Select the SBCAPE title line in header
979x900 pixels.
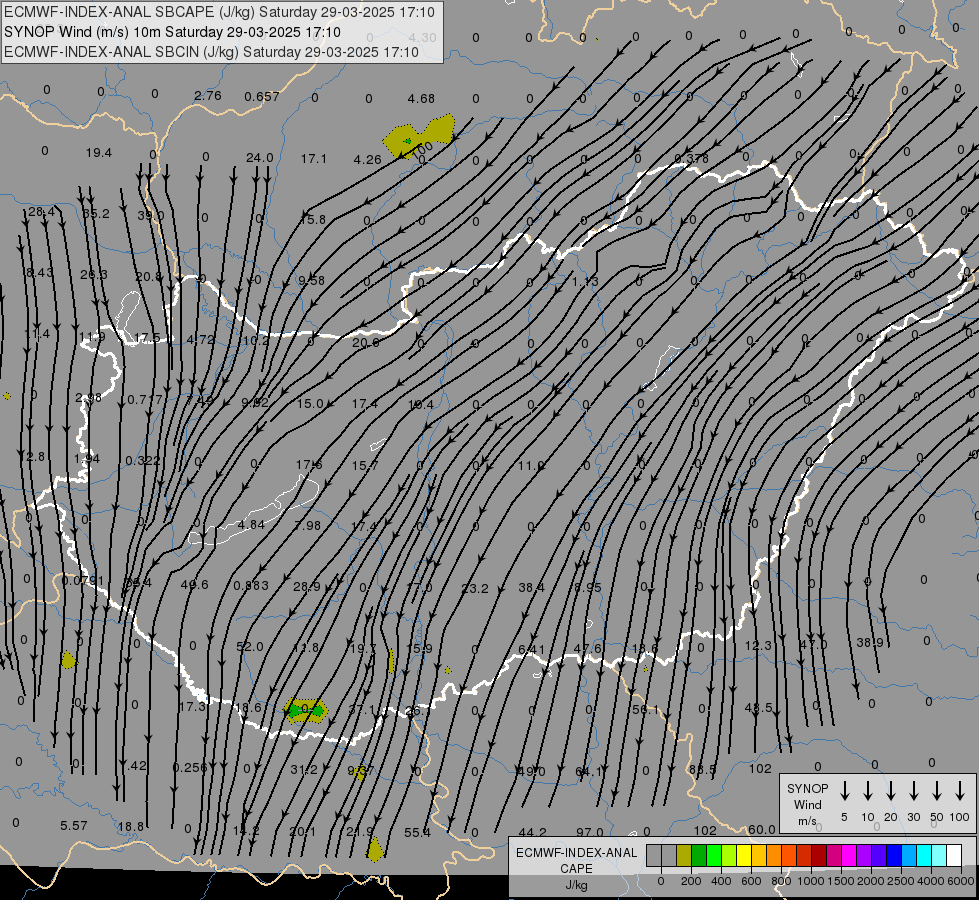click(x=219, y=12)
